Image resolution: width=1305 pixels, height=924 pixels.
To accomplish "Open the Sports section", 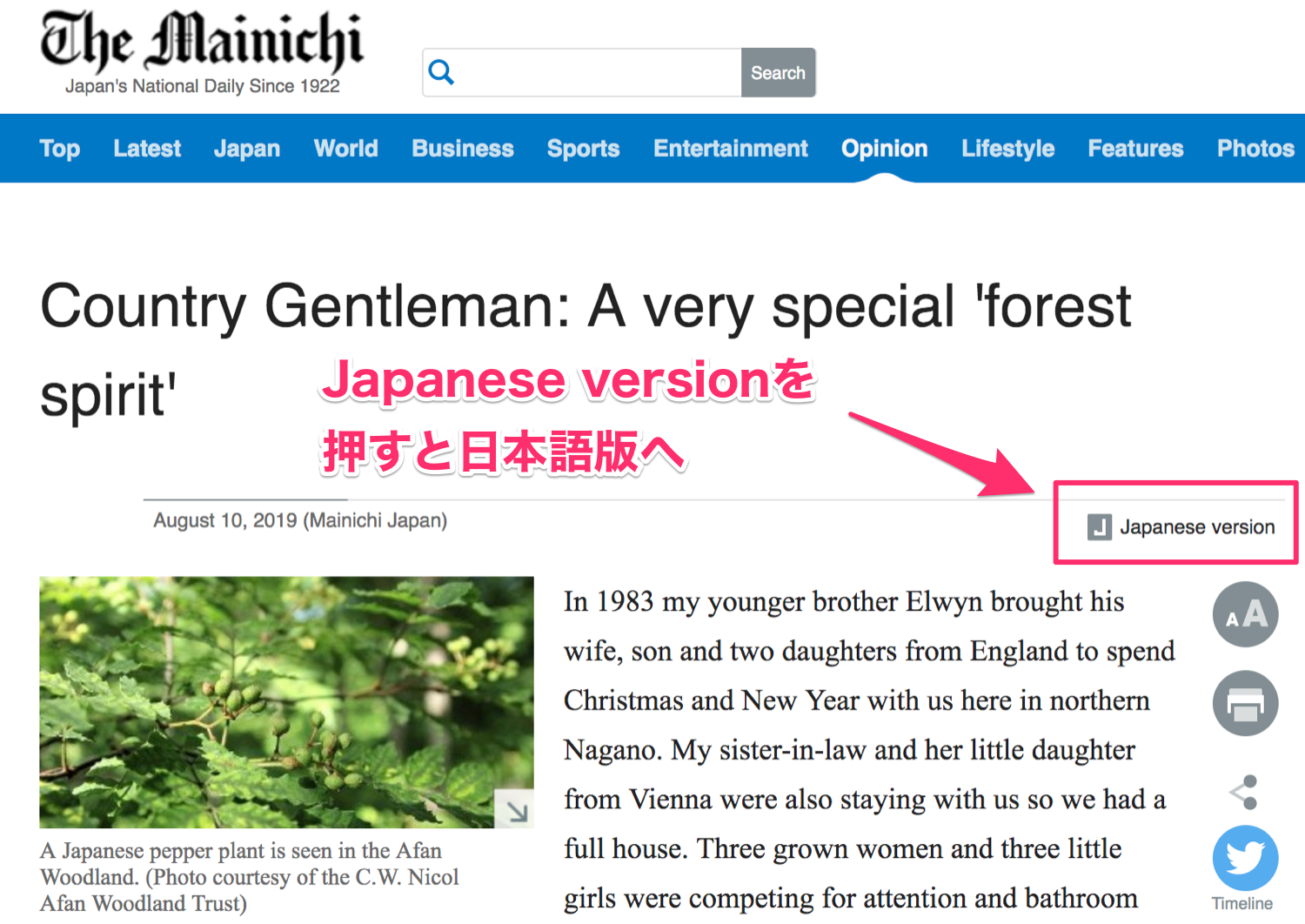I will coord(583,149).
